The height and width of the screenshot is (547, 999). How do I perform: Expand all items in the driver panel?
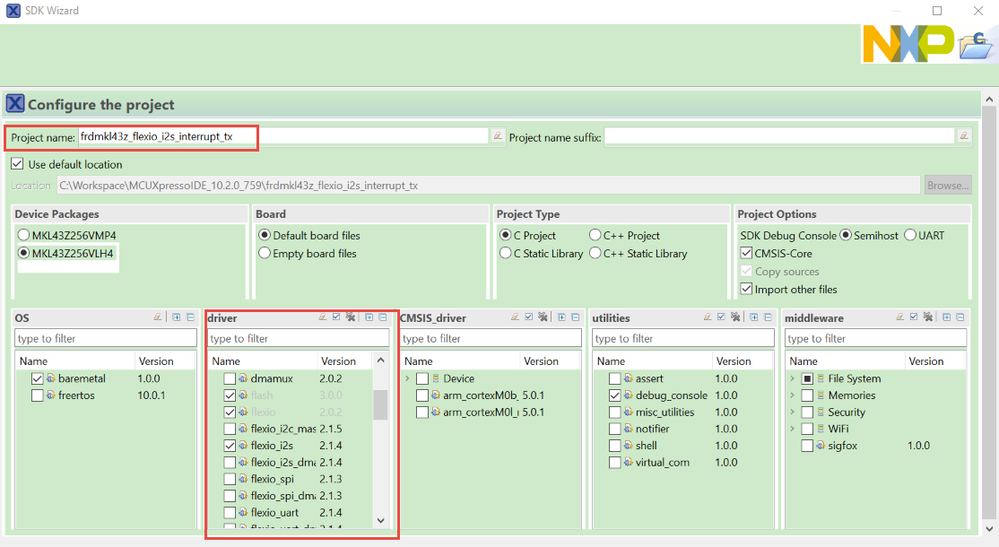pyautogui.click(x=369, y=316)
